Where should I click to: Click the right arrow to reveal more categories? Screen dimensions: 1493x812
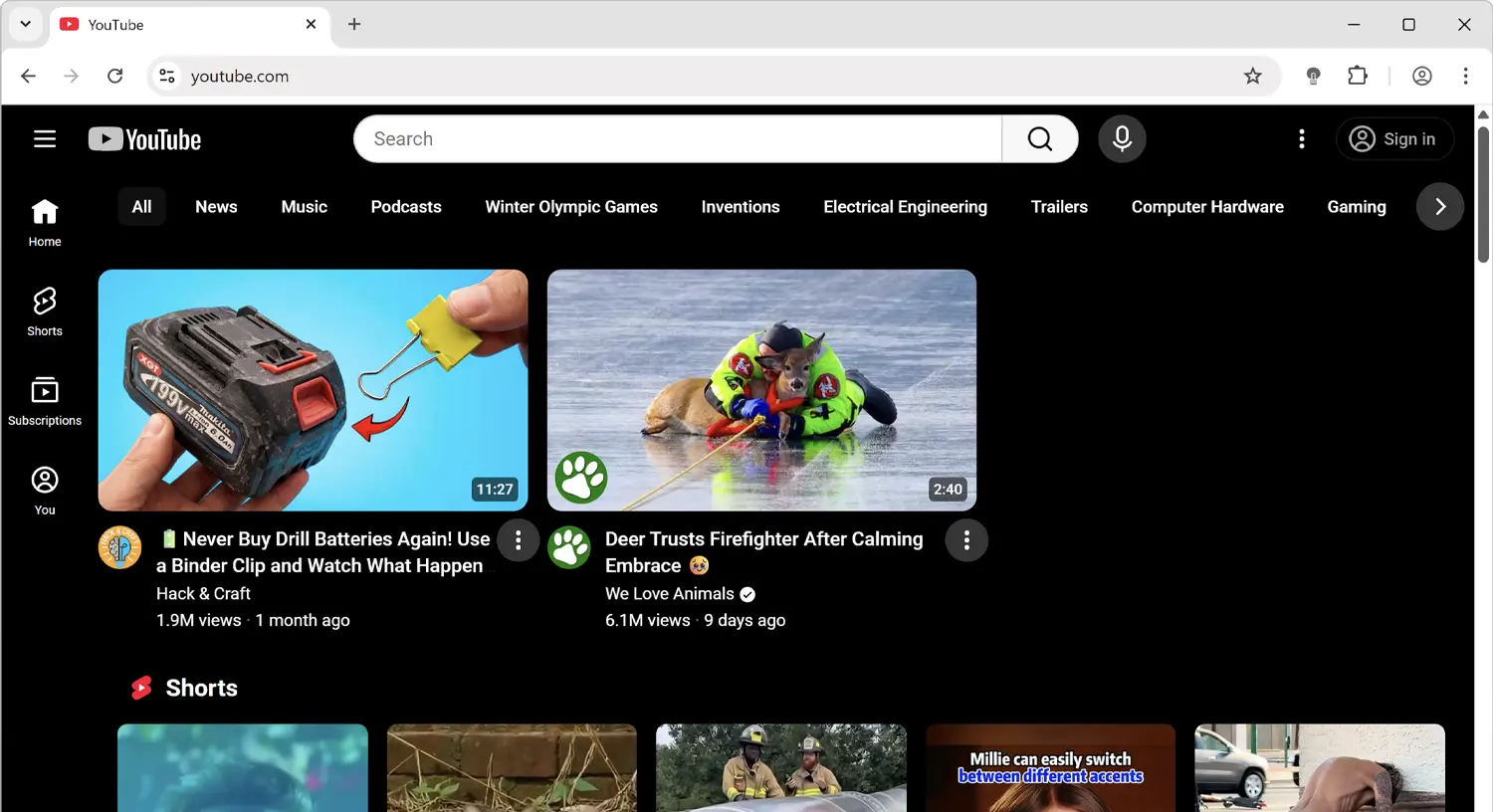[1439, 206]
